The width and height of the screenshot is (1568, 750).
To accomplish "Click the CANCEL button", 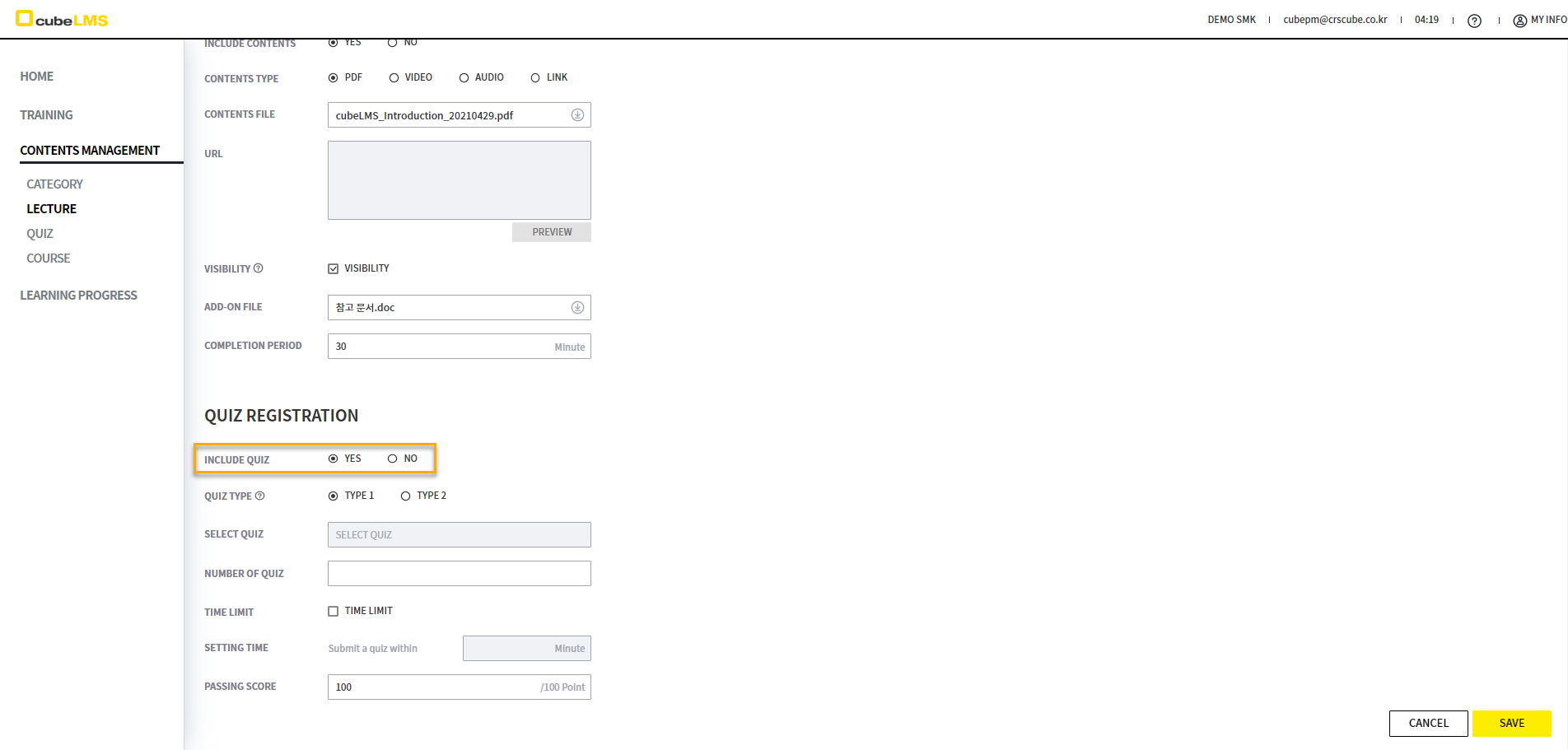I will pos(1428,723).
